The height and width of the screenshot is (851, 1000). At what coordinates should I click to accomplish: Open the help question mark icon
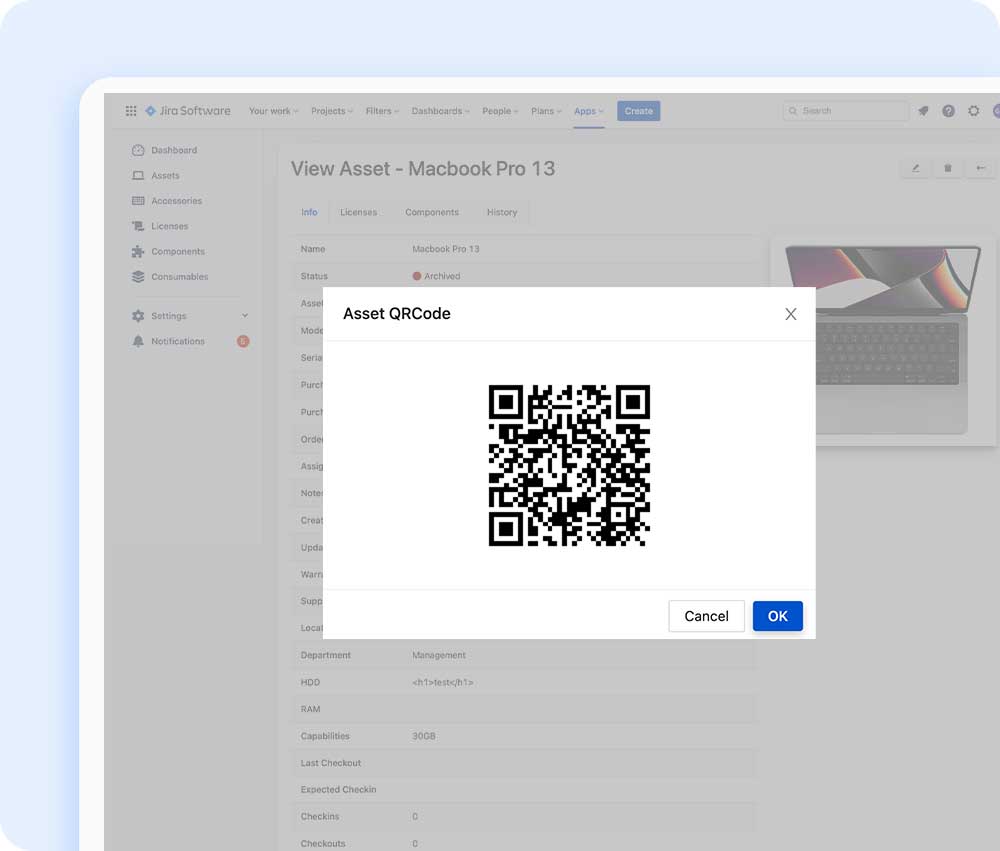coord(948,111)
